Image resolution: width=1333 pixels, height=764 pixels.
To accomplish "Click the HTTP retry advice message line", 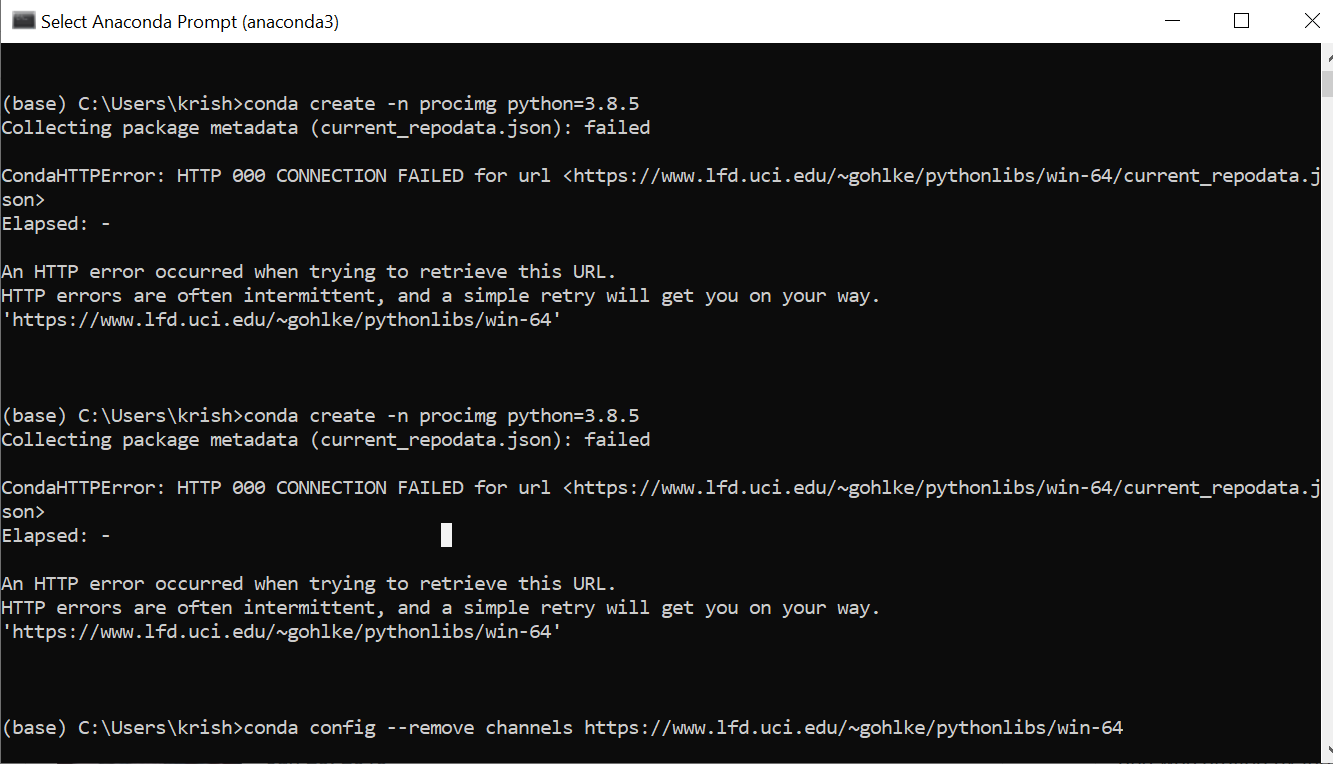I will point(440,295).
